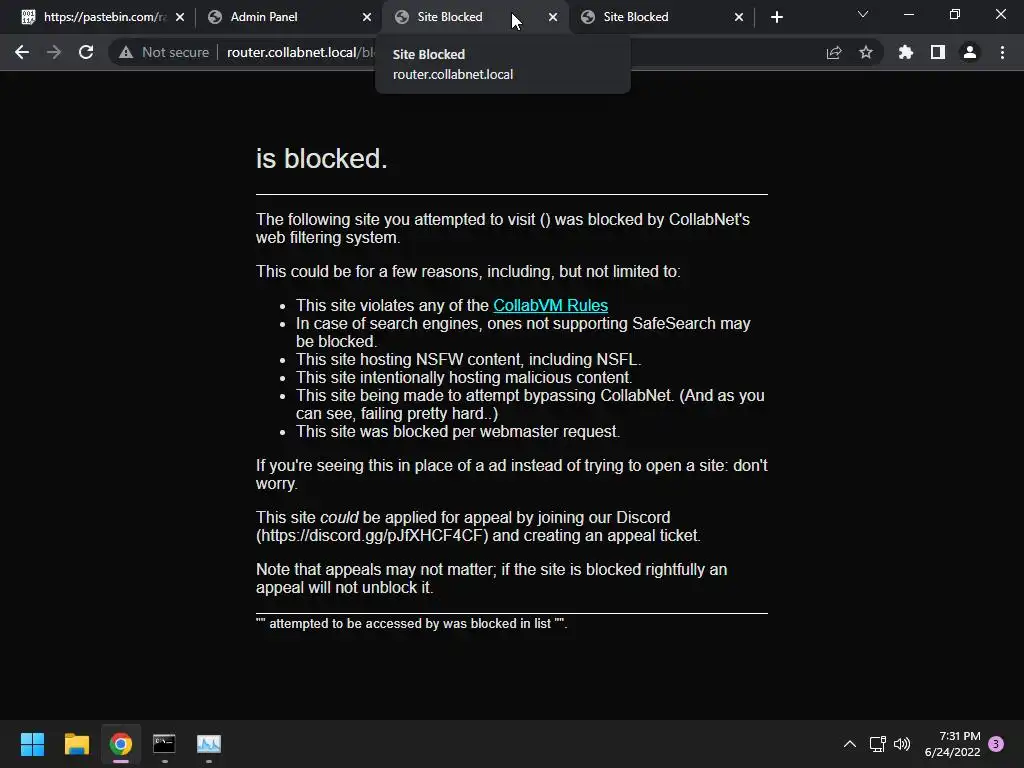The height and width of the screenshot is (768, 1024).
Task: Share this page via share icon
Action: point(834,52)
